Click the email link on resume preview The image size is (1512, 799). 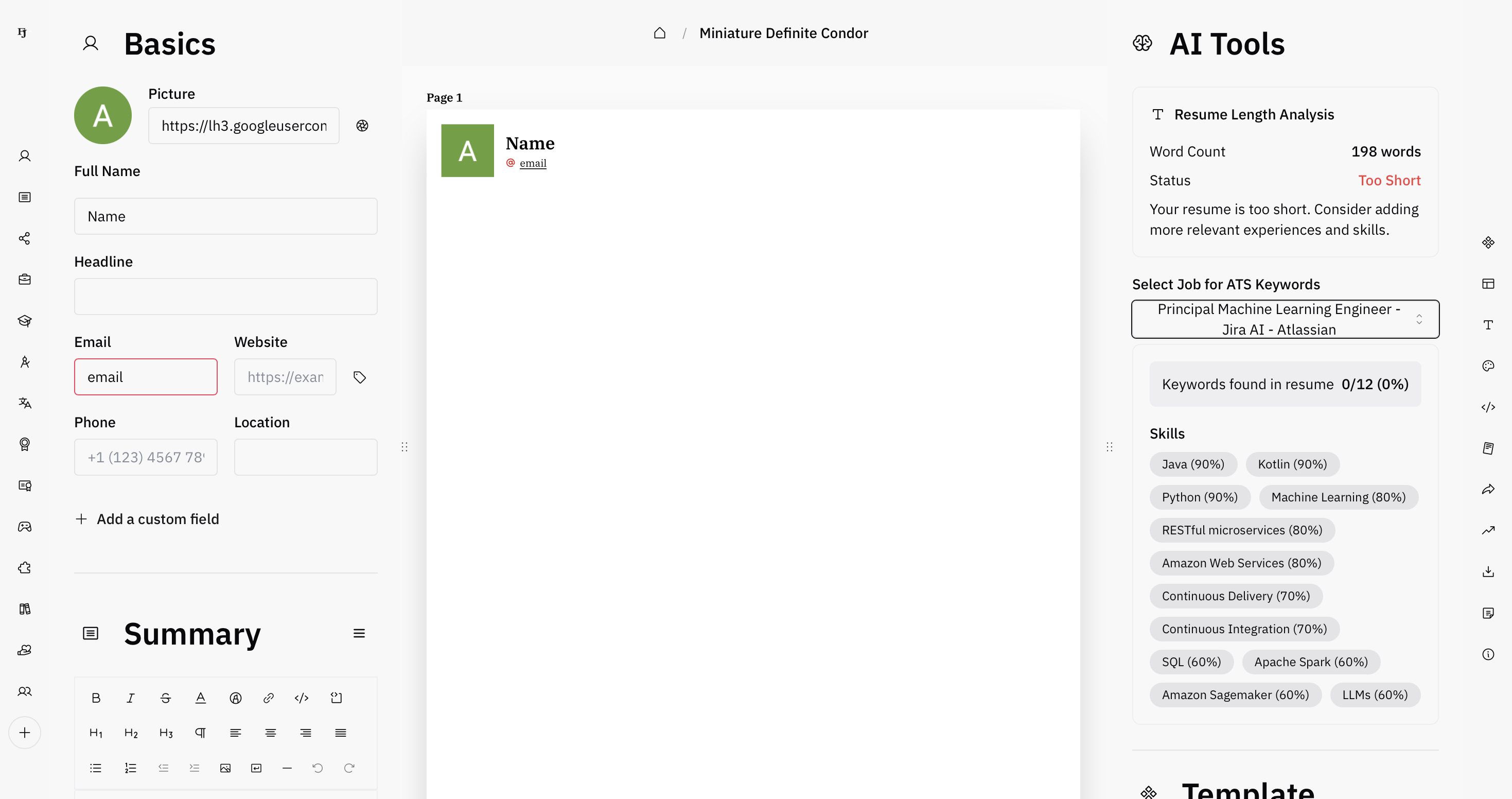coord(533,163)
